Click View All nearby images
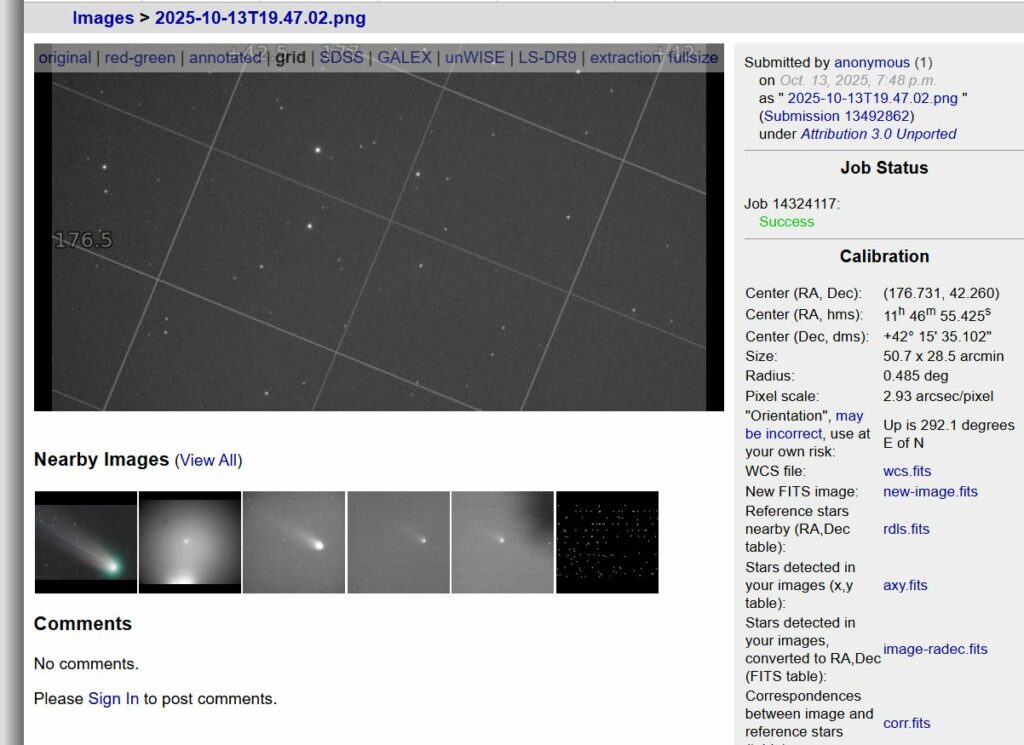Image resolution: width=1024 pixels, height=745 pixels. click(209, 460)
